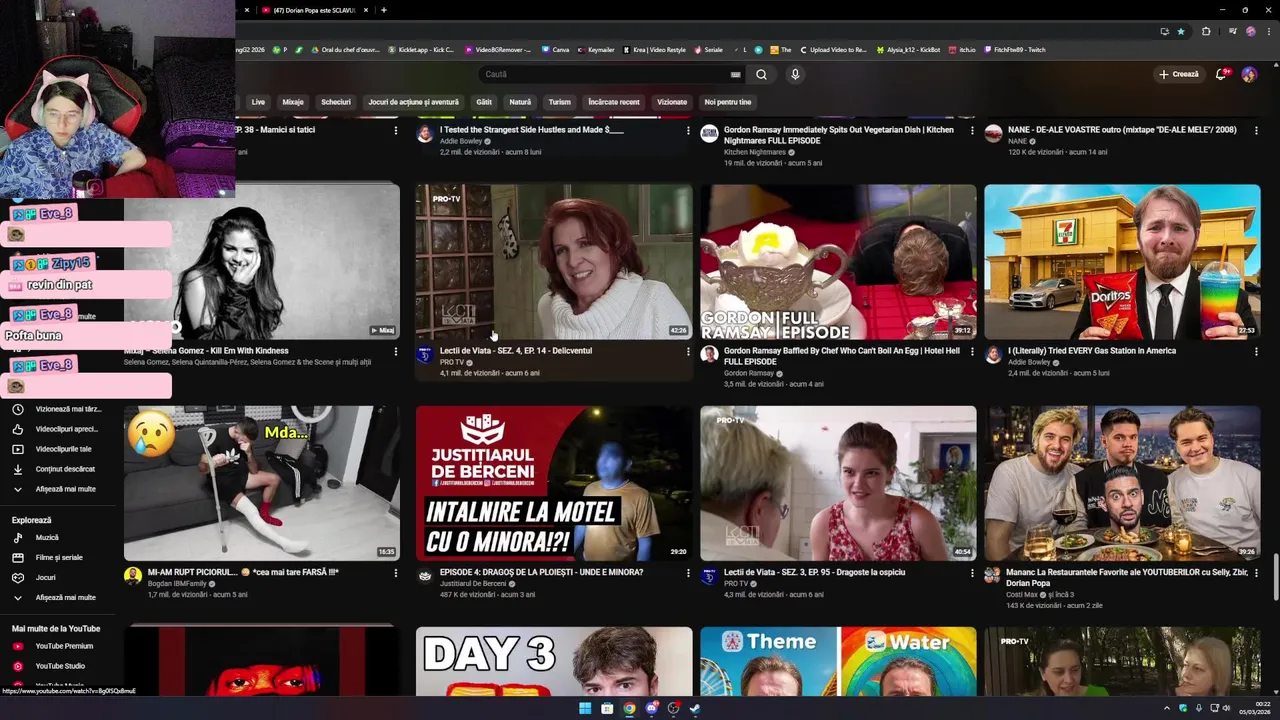Open the DAY 3 video thumbnail
The width and height of the screenshot is (1280, 720).
click(554, 661)
